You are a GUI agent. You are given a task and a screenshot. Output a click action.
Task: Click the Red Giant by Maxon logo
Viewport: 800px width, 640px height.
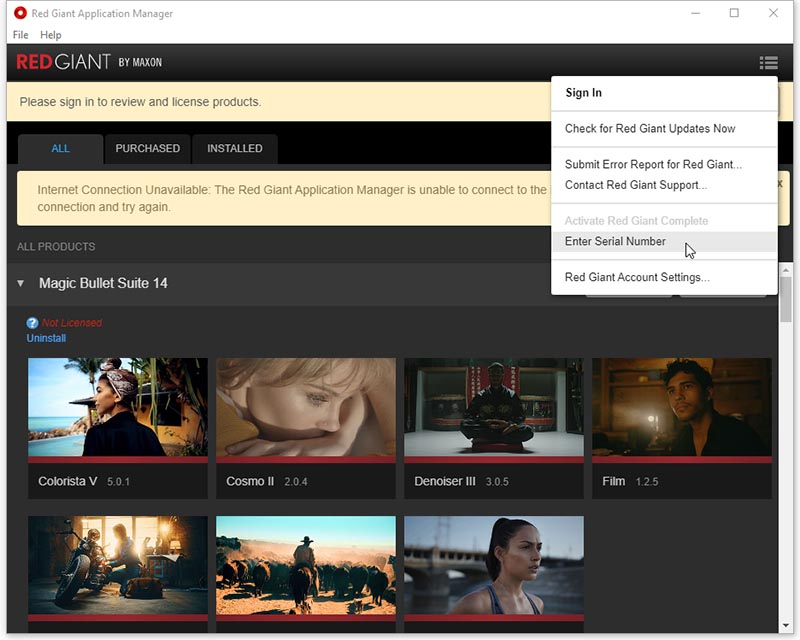(x=89, y=62)
